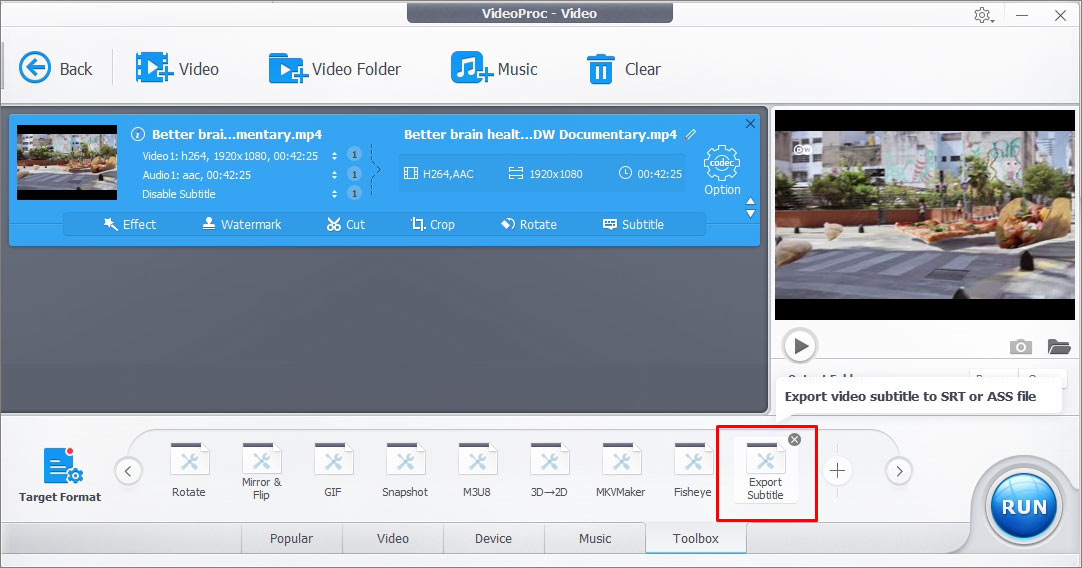Viewport: 1082px width, 568px height.
Task: Open the Rotate tool in the blue toolbar
Action: 529,224
